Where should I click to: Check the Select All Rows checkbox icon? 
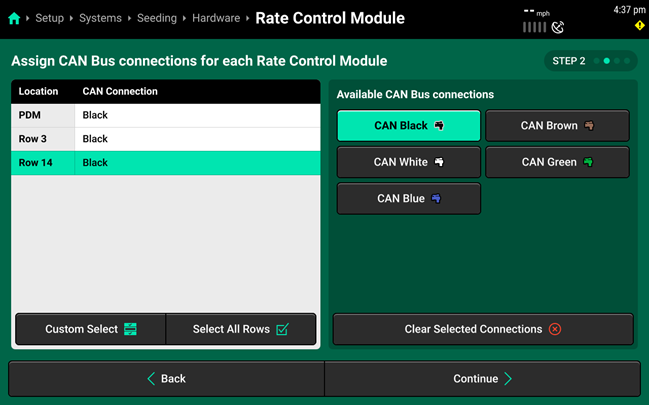click(282, 329)
